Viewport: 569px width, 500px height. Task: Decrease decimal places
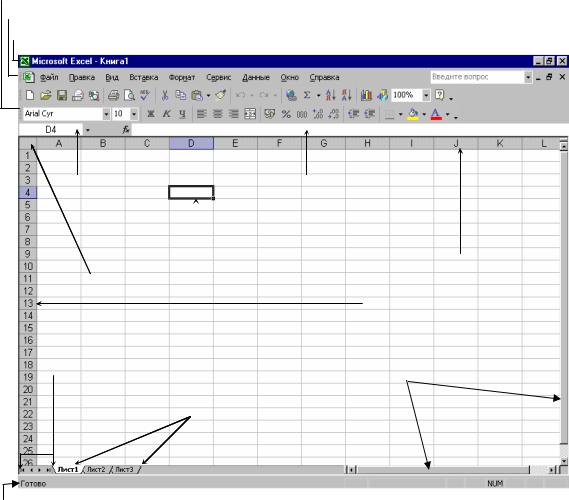pyautogui.click(x=333, y=114)
